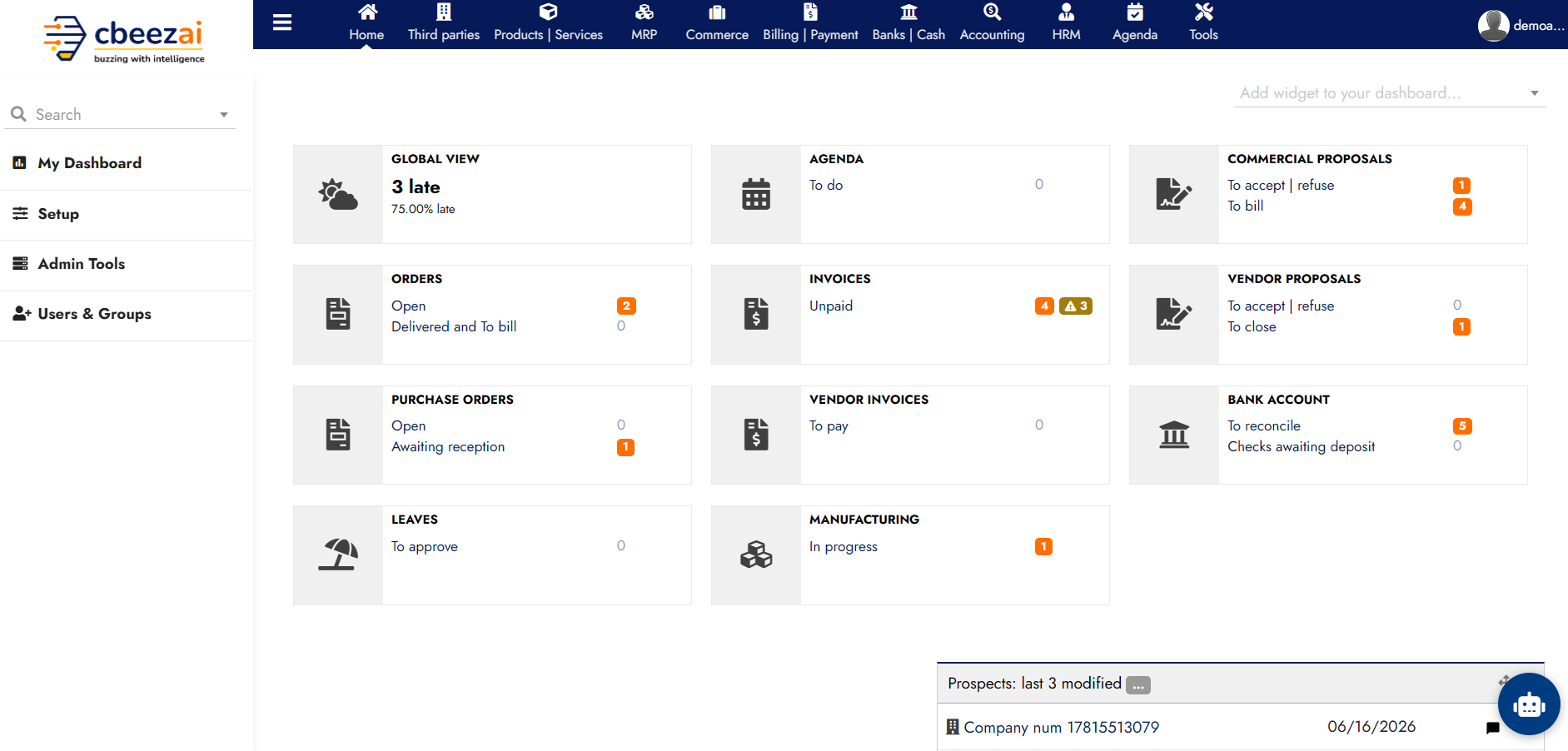Open Agenda 'To do' link
The height and width of the screenshot is (751, 1568).
pyautogui.click(x=826, y=186)
